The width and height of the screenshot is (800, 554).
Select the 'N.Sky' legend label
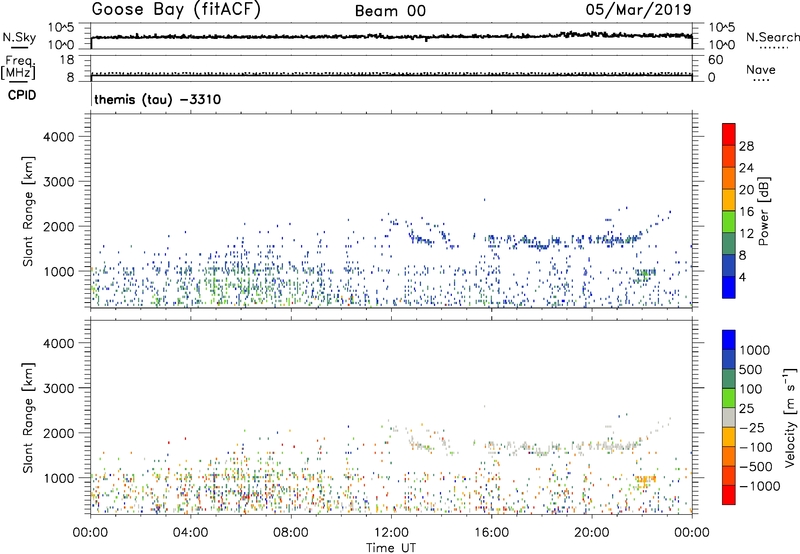[x=19, y=37]
